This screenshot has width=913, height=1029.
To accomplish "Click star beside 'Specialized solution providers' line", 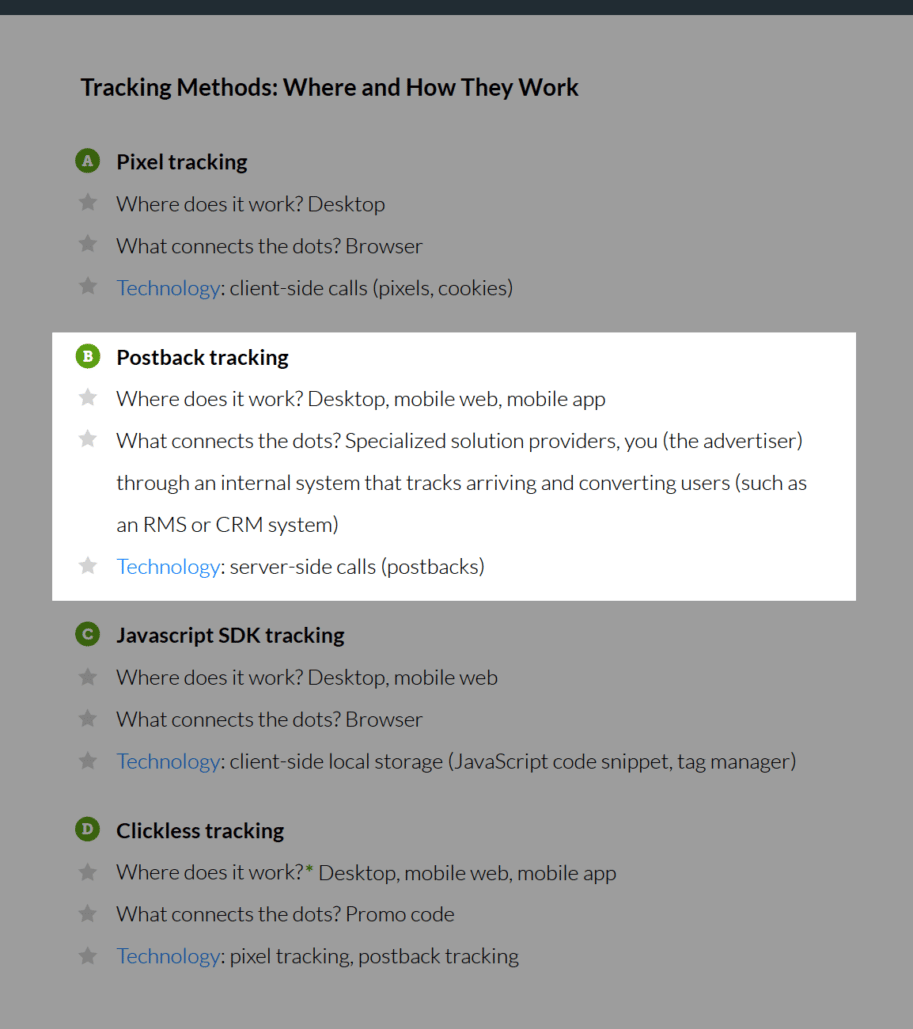I will [x=88, y=439].
